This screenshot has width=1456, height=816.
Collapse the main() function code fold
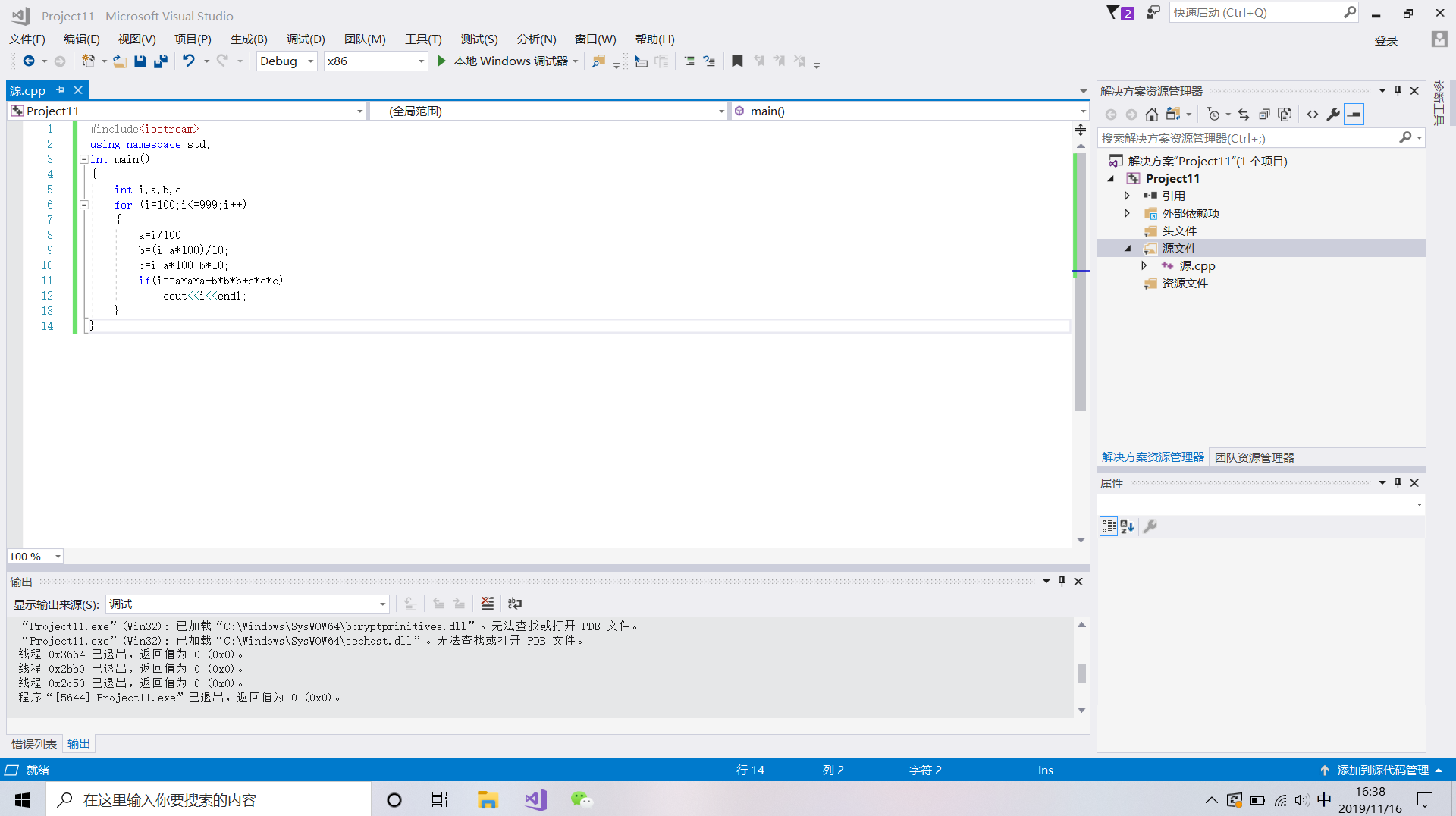[x=84, y=159]
